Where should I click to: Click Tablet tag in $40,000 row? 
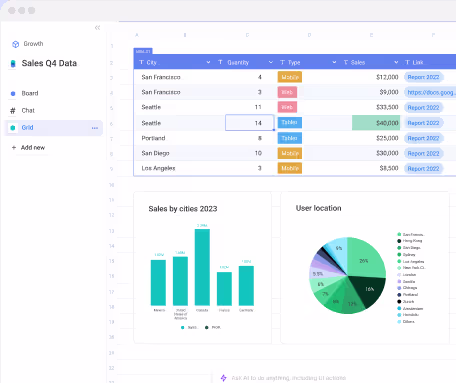tap(290, 123)
